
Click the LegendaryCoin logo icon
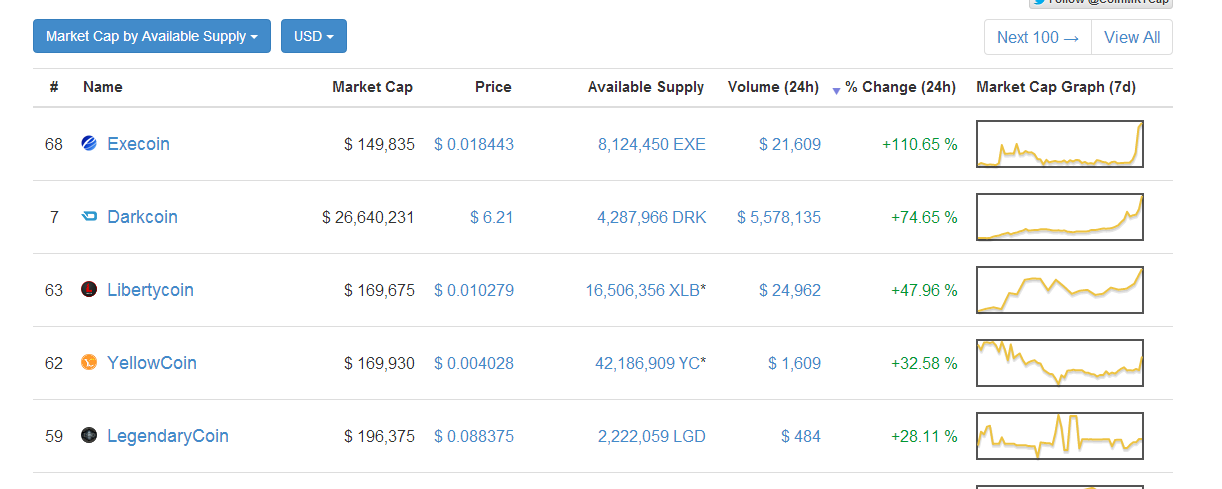pos(89,435)
